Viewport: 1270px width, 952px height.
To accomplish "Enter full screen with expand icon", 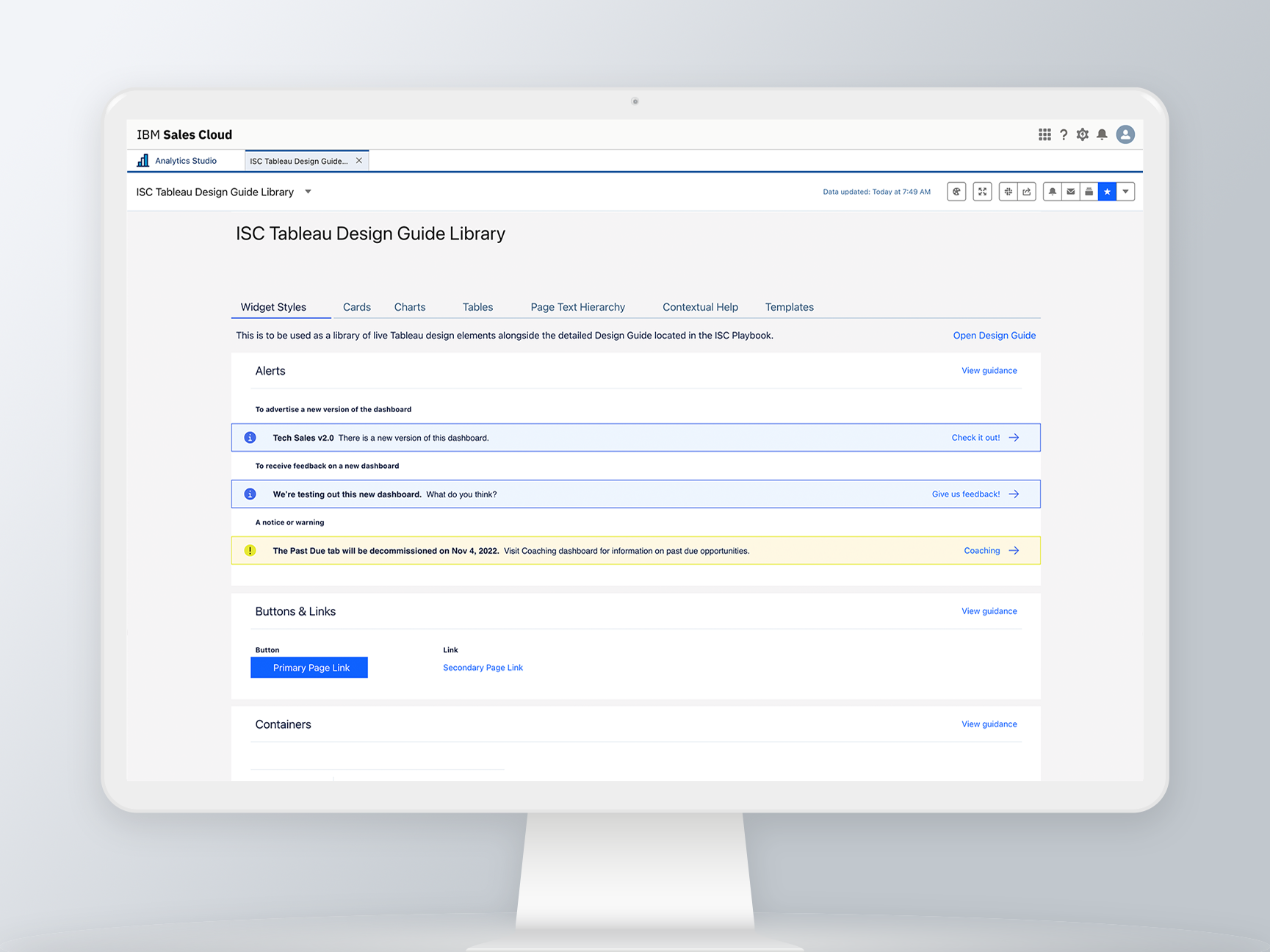I will click(x=982, y=192).
